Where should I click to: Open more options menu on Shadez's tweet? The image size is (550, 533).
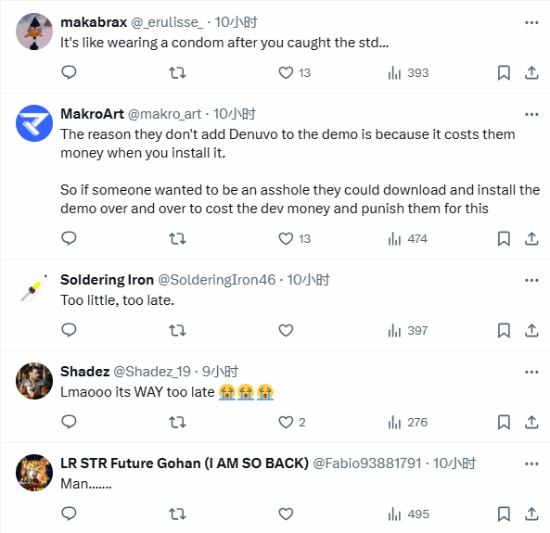click(531, 372)
